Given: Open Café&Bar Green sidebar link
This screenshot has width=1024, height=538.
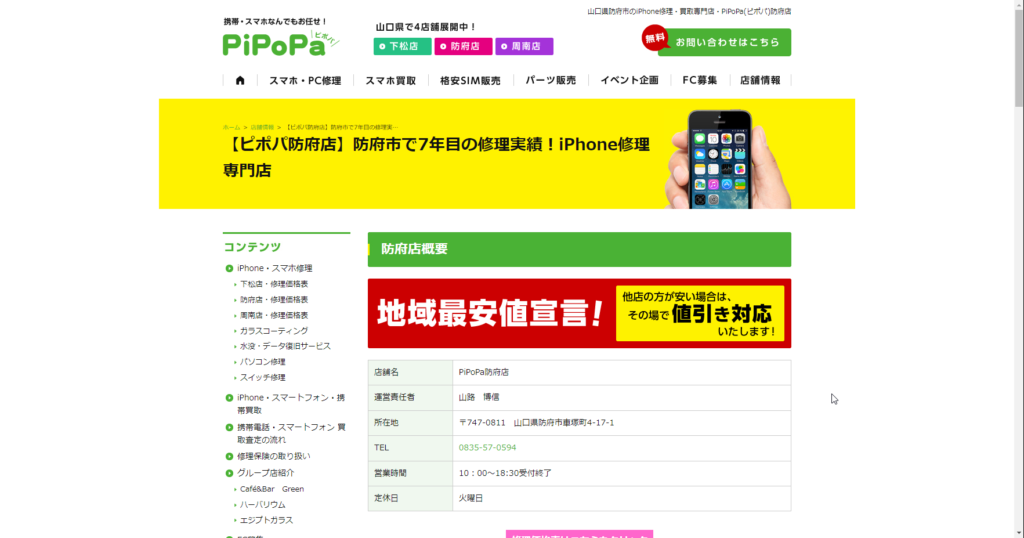Looking at the screenshot, I should click(272, 489).
